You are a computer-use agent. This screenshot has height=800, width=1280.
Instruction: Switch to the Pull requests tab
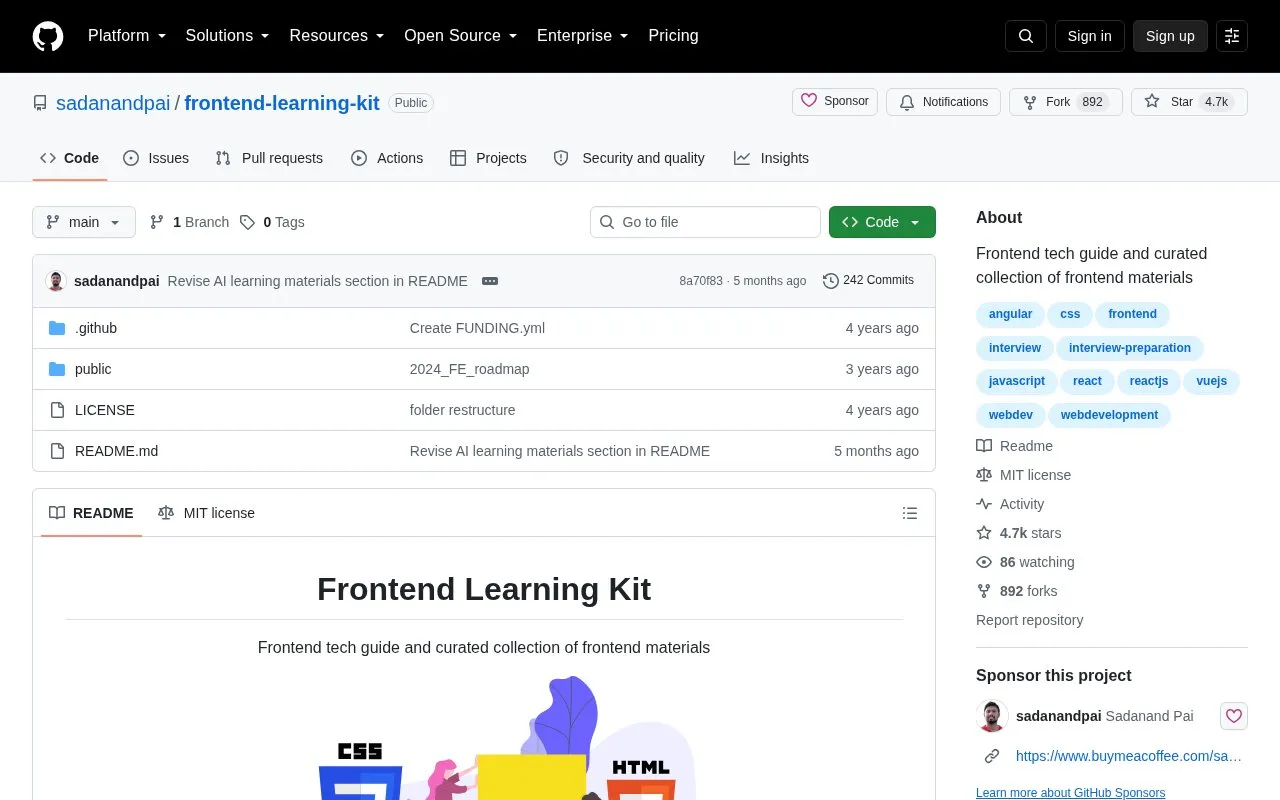pos(269,158)
